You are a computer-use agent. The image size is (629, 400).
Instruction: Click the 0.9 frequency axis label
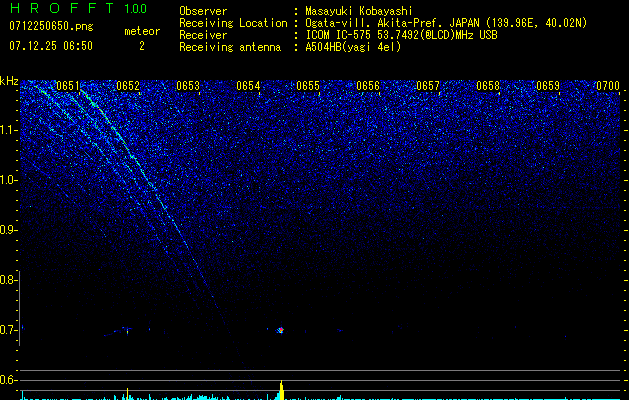7,230
